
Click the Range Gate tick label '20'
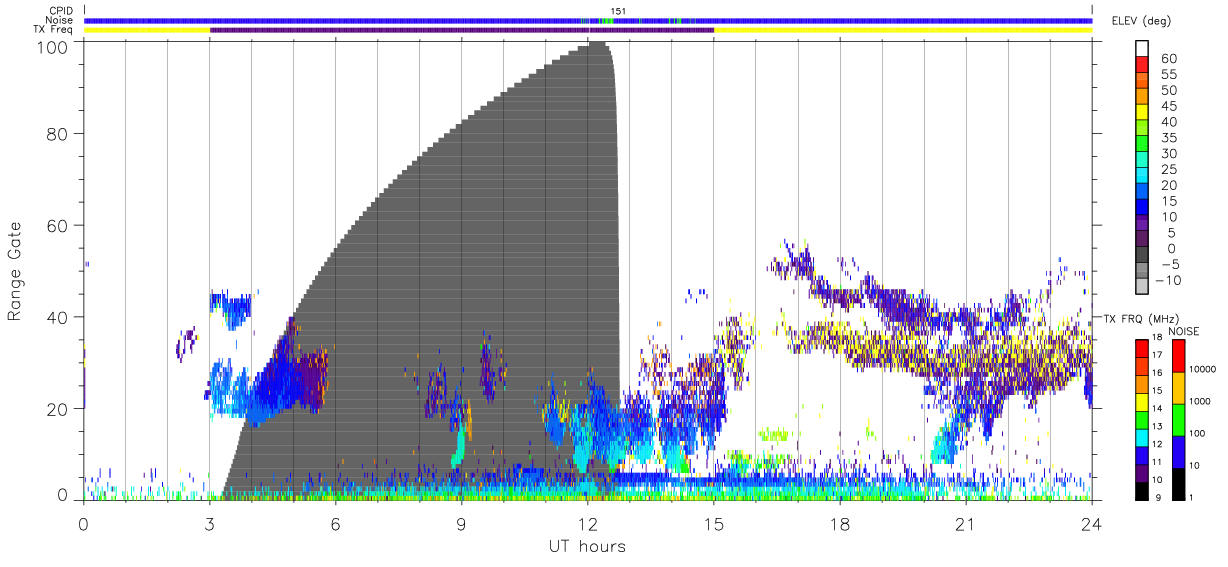pos(57,408)
